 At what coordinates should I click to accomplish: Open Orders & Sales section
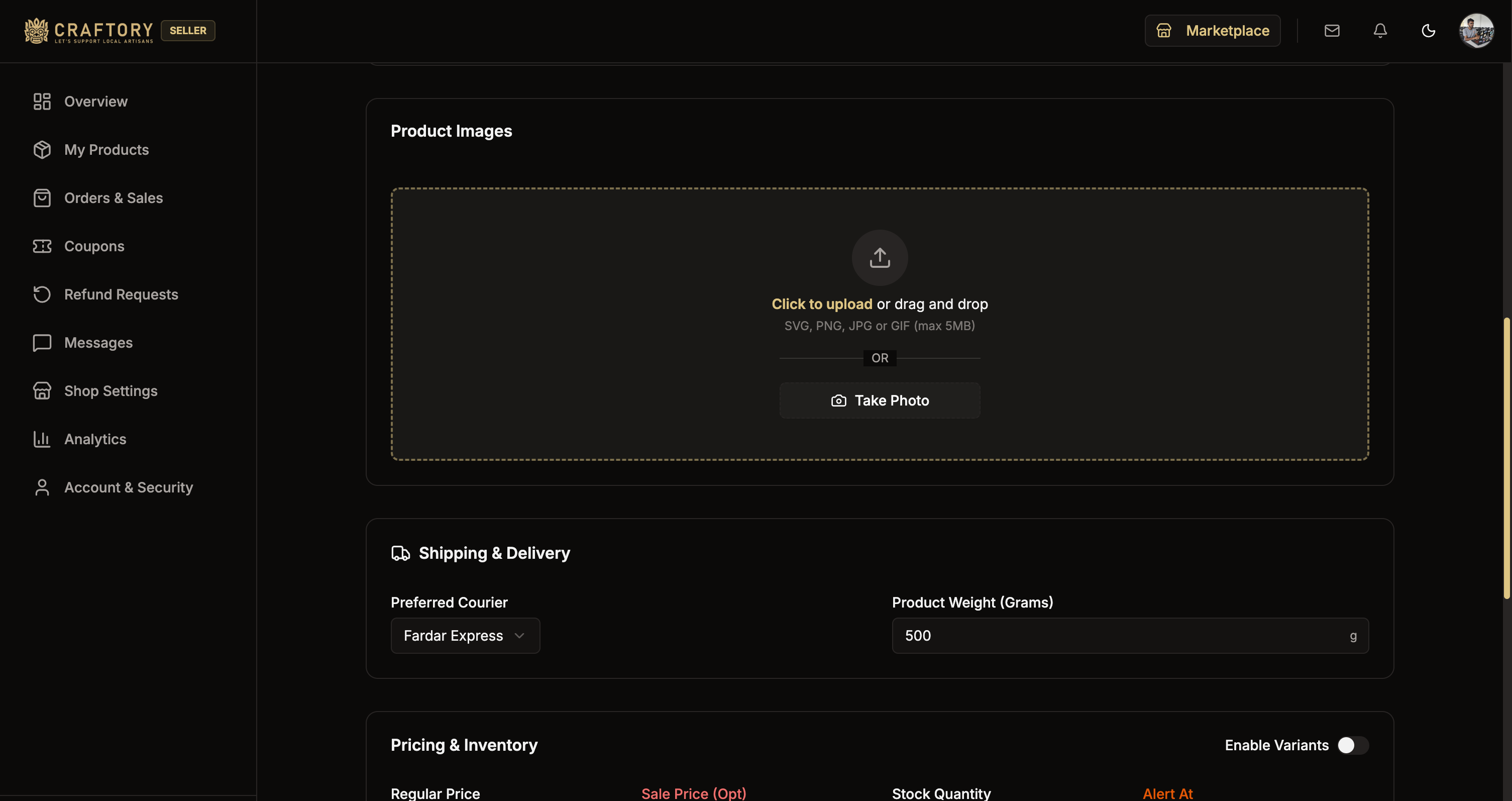(x=114, y=198)
